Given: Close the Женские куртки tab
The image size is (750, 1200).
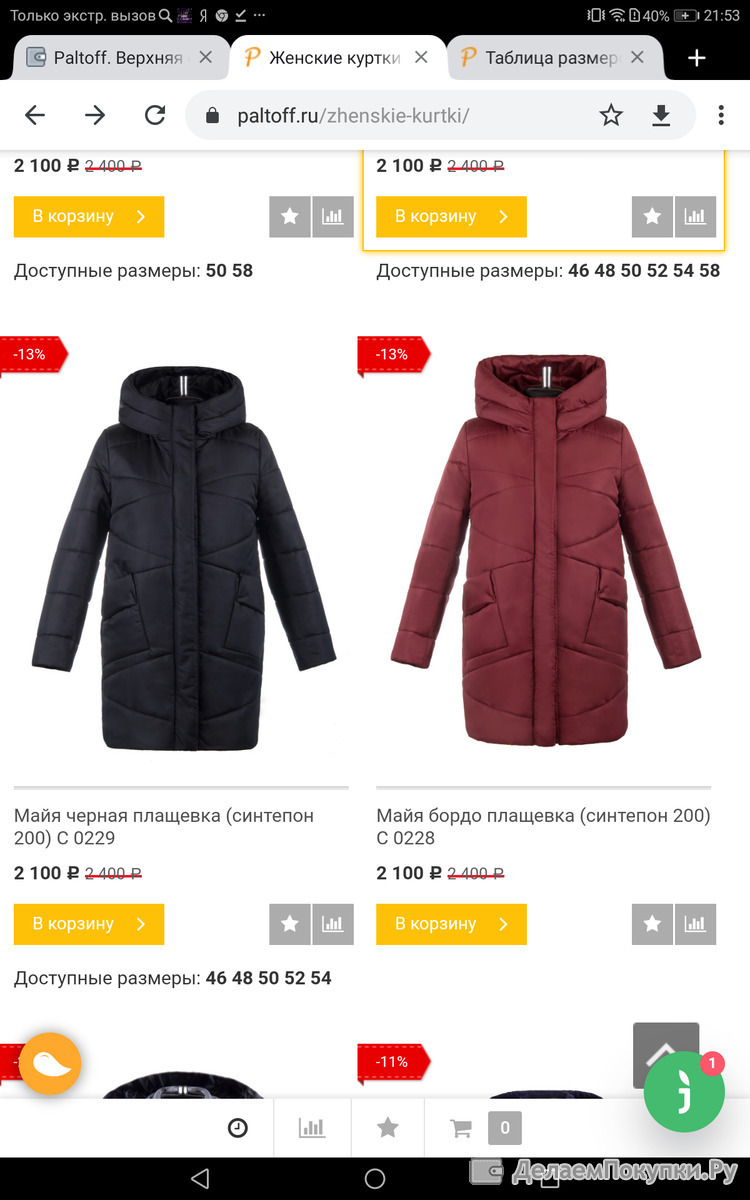Looking at the screenshot, I should (x=422, y=58).
